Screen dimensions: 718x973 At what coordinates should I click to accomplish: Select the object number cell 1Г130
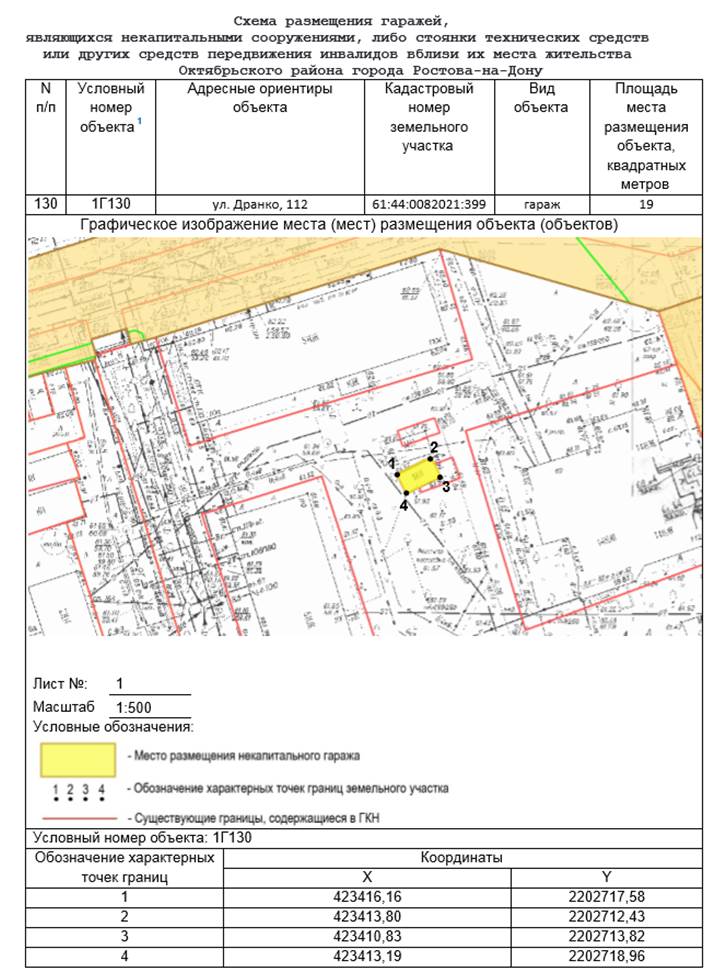(x=110, y=204)
